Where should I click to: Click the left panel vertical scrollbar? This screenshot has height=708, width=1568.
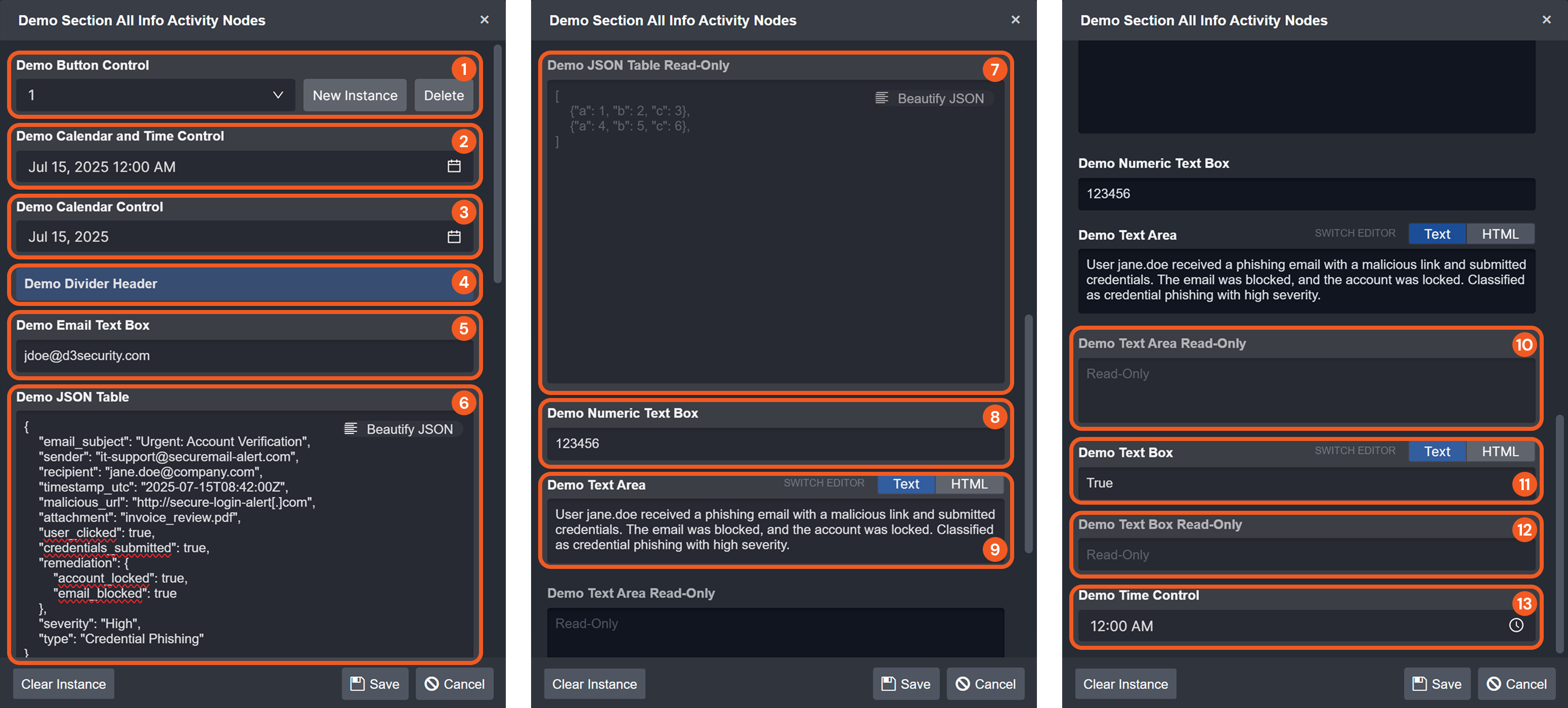click(497, 164)
